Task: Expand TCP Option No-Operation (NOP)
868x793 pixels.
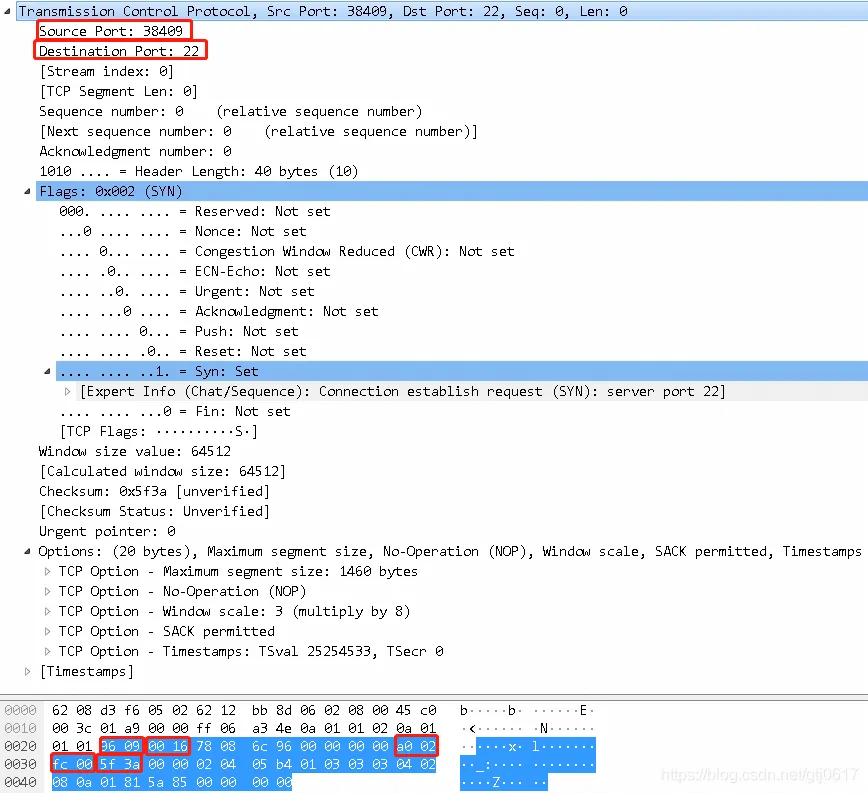Action: pyautogui.click(x=48, y=592)
